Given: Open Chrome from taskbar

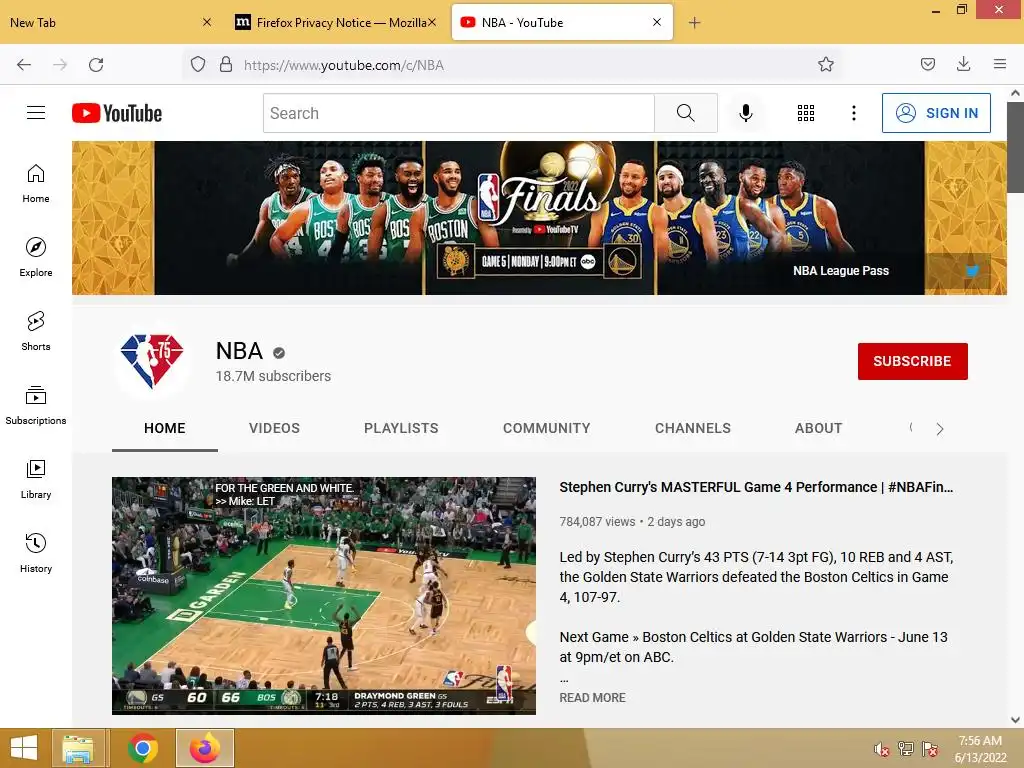Looking at the screenshot, I should point(142,748).
